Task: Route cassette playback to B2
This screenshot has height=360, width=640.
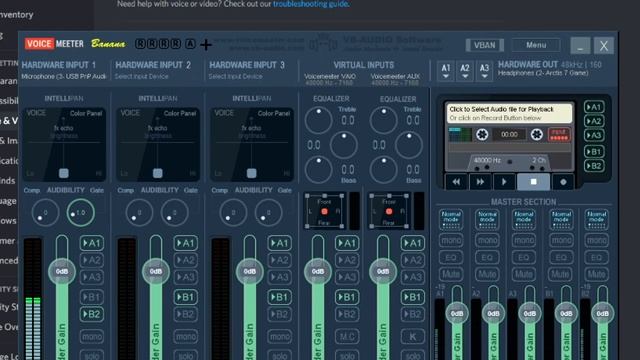Action: [594, 166]
